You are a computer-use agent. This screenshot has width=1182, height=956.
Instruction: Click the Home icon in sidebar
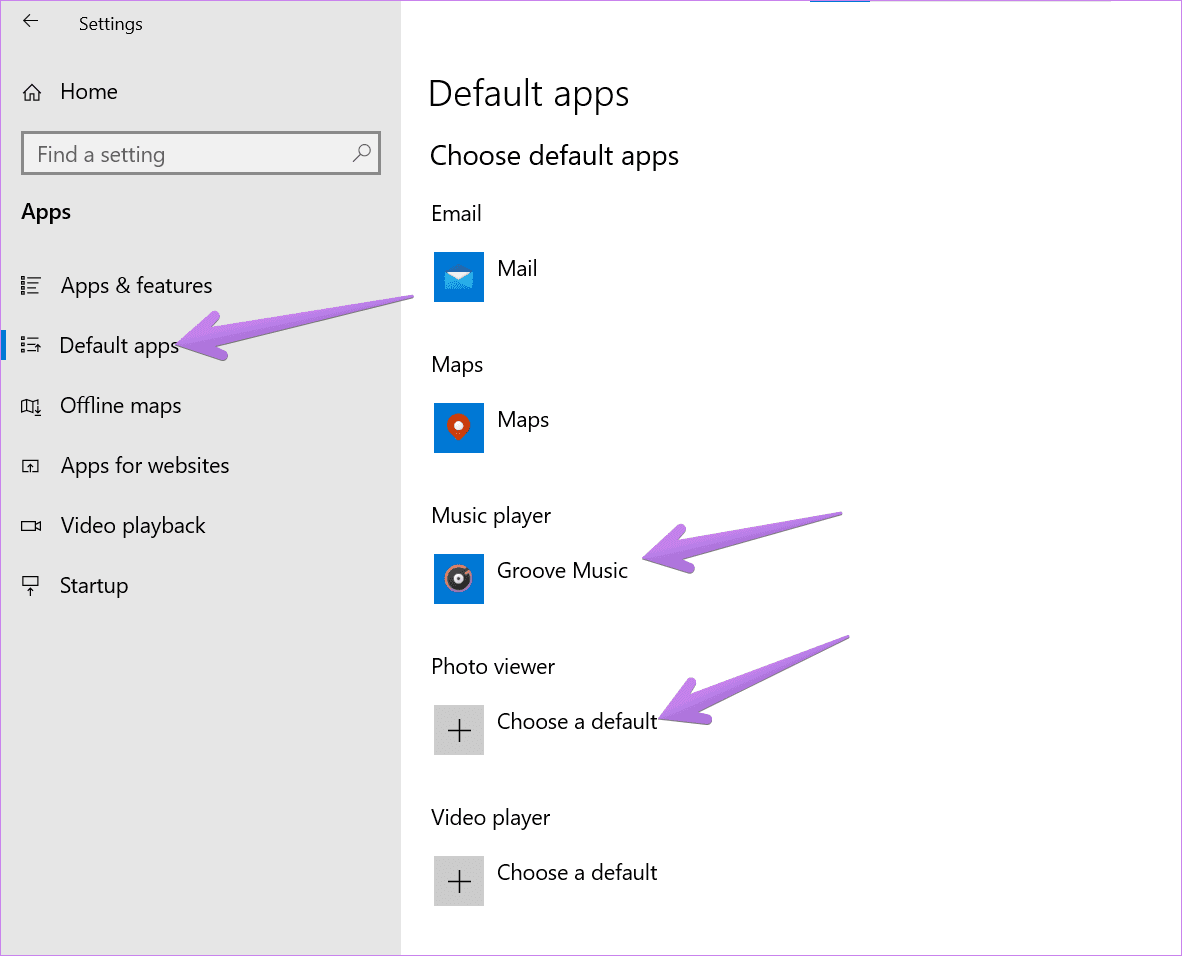click(x=32, y=93)
